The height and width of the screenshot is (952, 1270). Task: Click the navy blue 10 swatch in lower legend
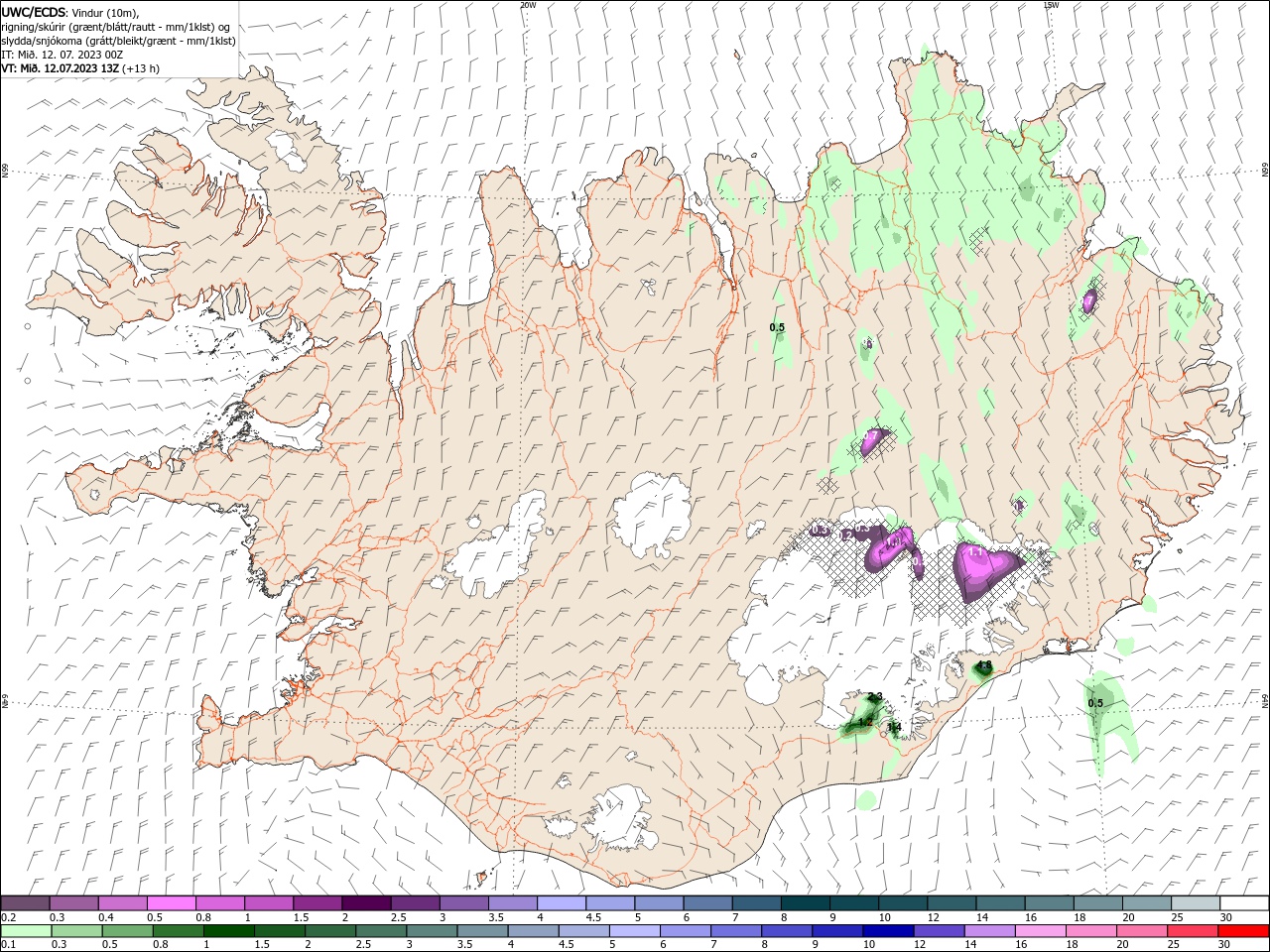click(887, 931)
